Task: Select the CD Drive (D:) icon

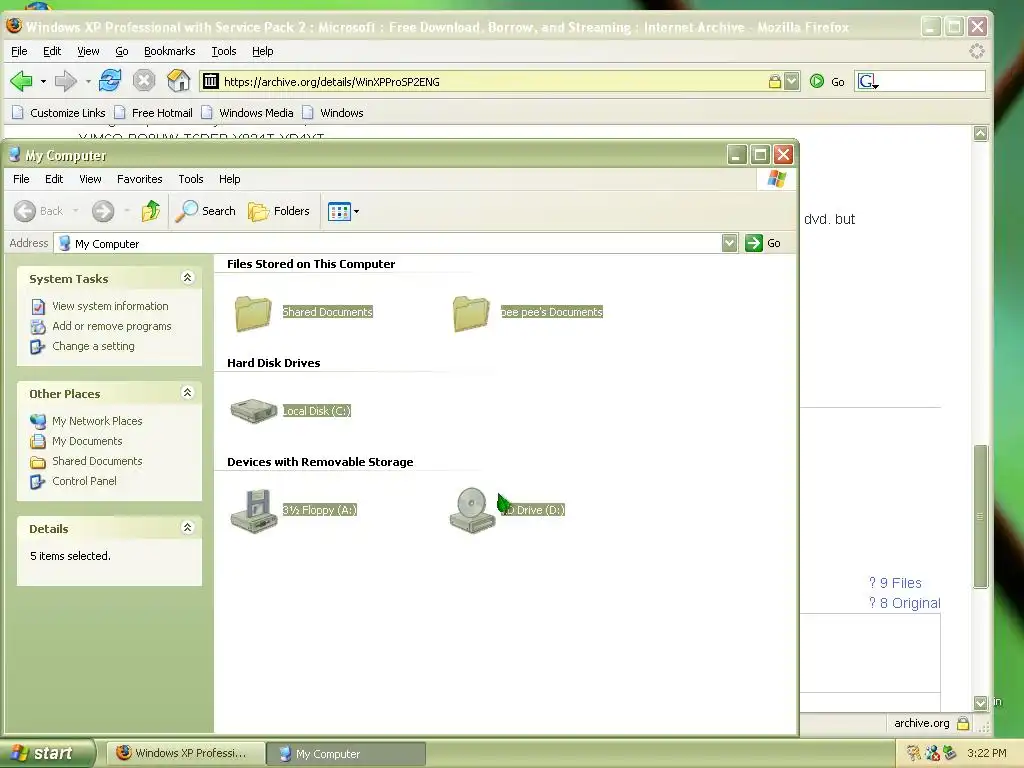Action: pos(472,510)
